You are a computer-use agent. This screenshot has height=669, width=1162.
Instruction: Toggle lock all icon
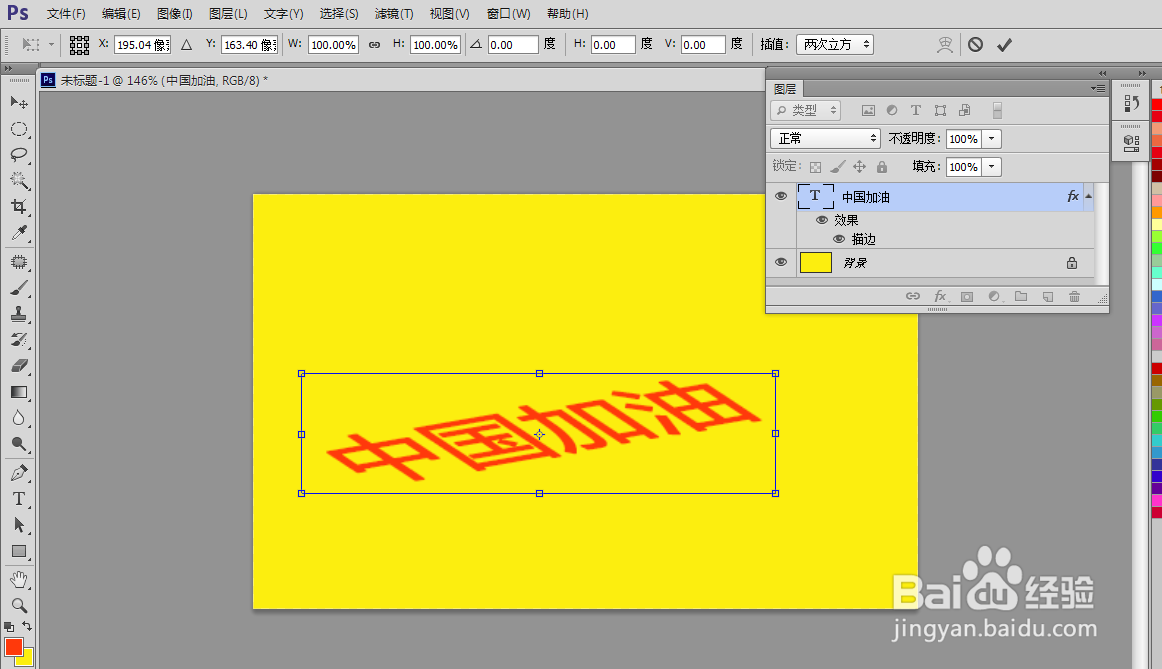coord(882,167)
